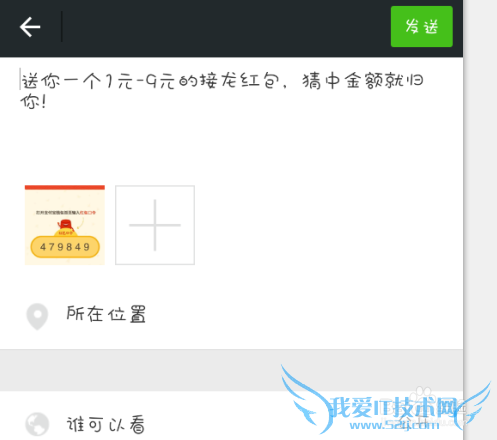Tap the location pin icon
The image size is (497, 440).
pyautogui.click(x=37, y=316)
